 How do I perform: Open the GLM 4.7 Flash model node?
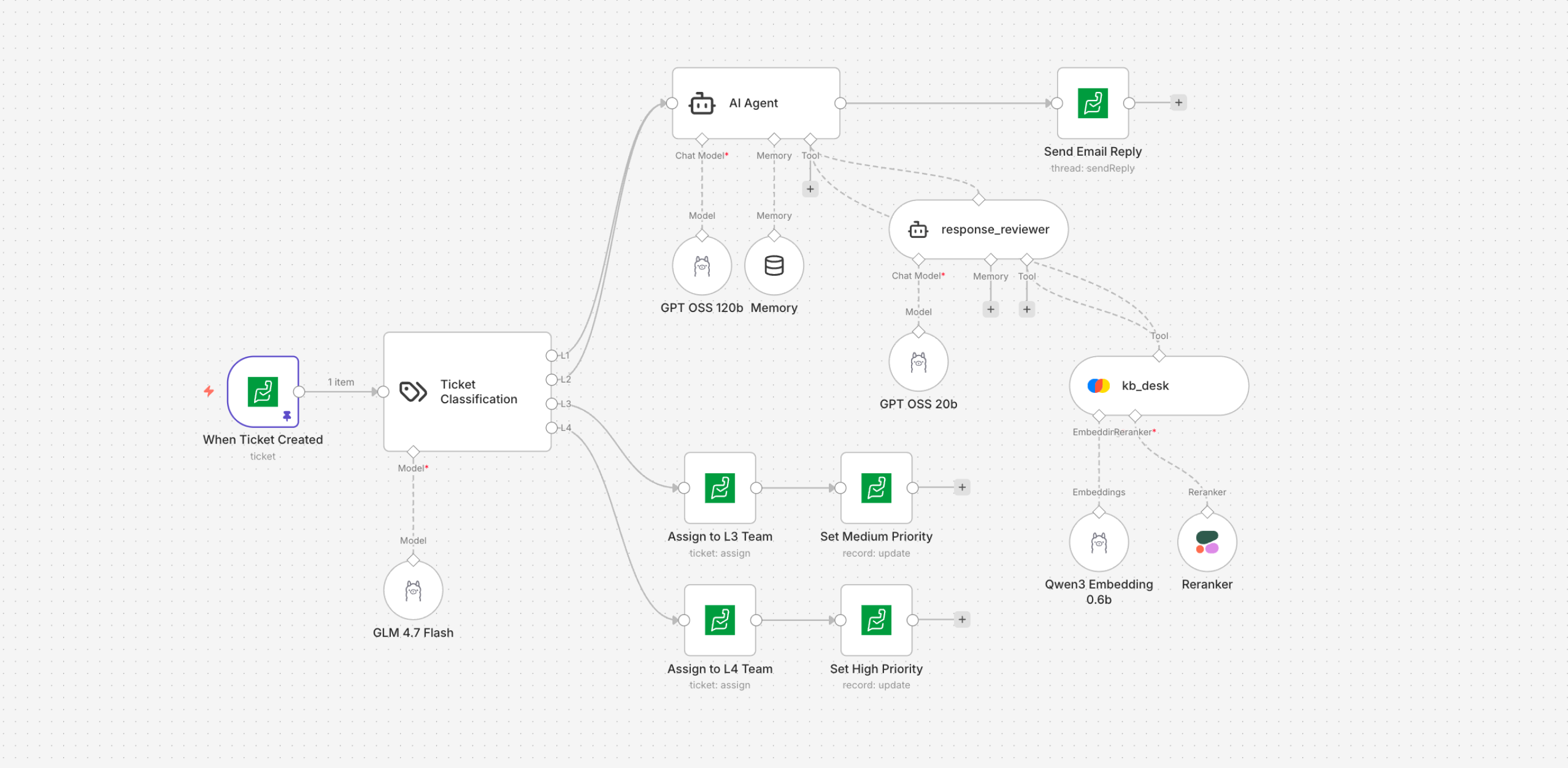point(413,589)
